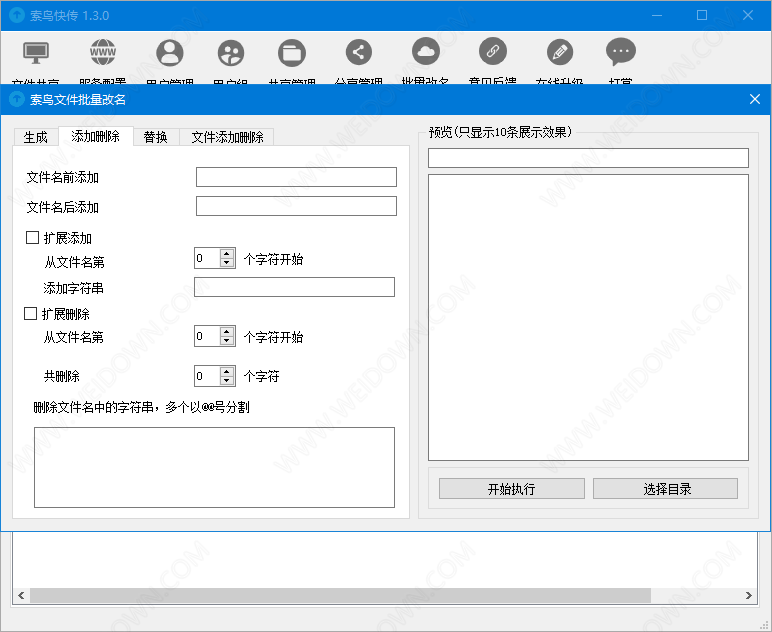The height and width of the screenshot is (632, 772).
Task: Focus the 添加字符串 input field
Action: pos(294,287)
